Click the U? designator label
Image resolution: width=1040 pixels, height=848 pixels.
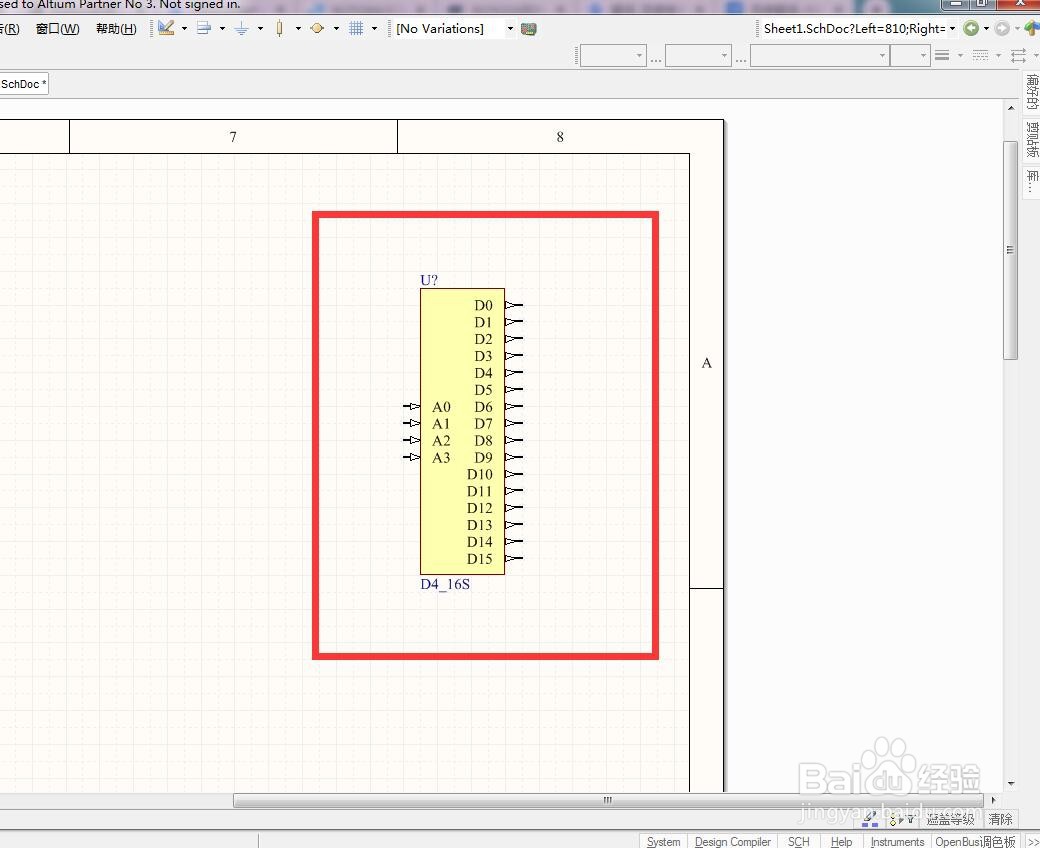click(429, 280)
